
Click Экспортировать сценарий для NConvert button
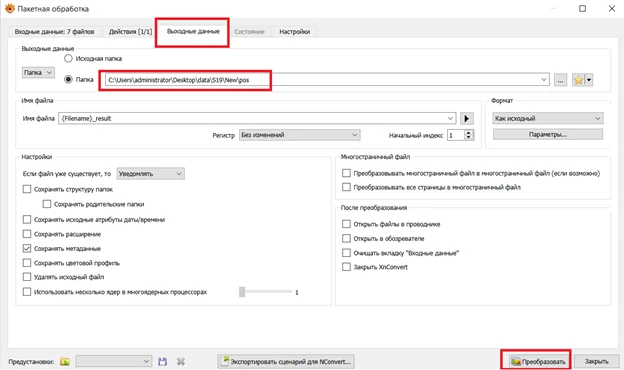click(286, 361)
